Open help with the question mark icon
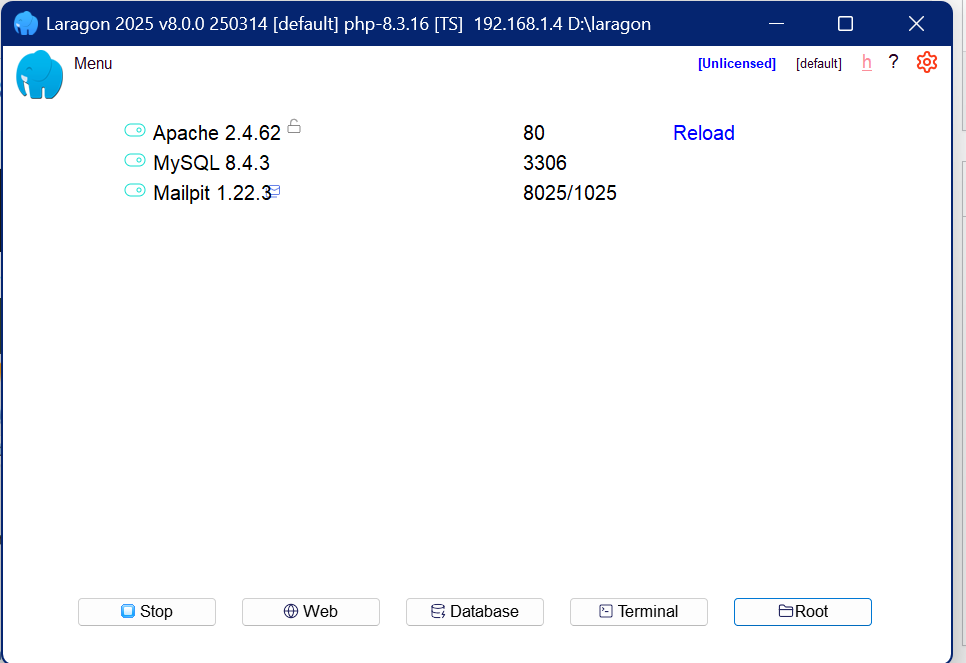The height and width of the screenshot is (663, 966). pyautogui.click(x=893, y=62)
